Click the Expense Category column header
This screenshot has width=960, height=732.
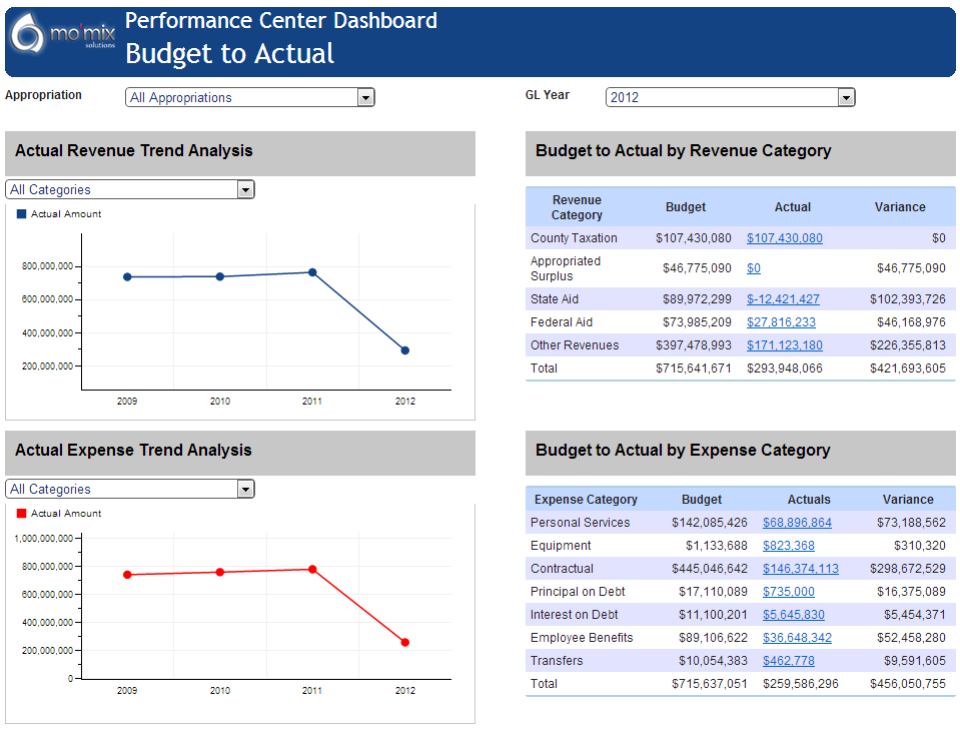coord(586,499)
